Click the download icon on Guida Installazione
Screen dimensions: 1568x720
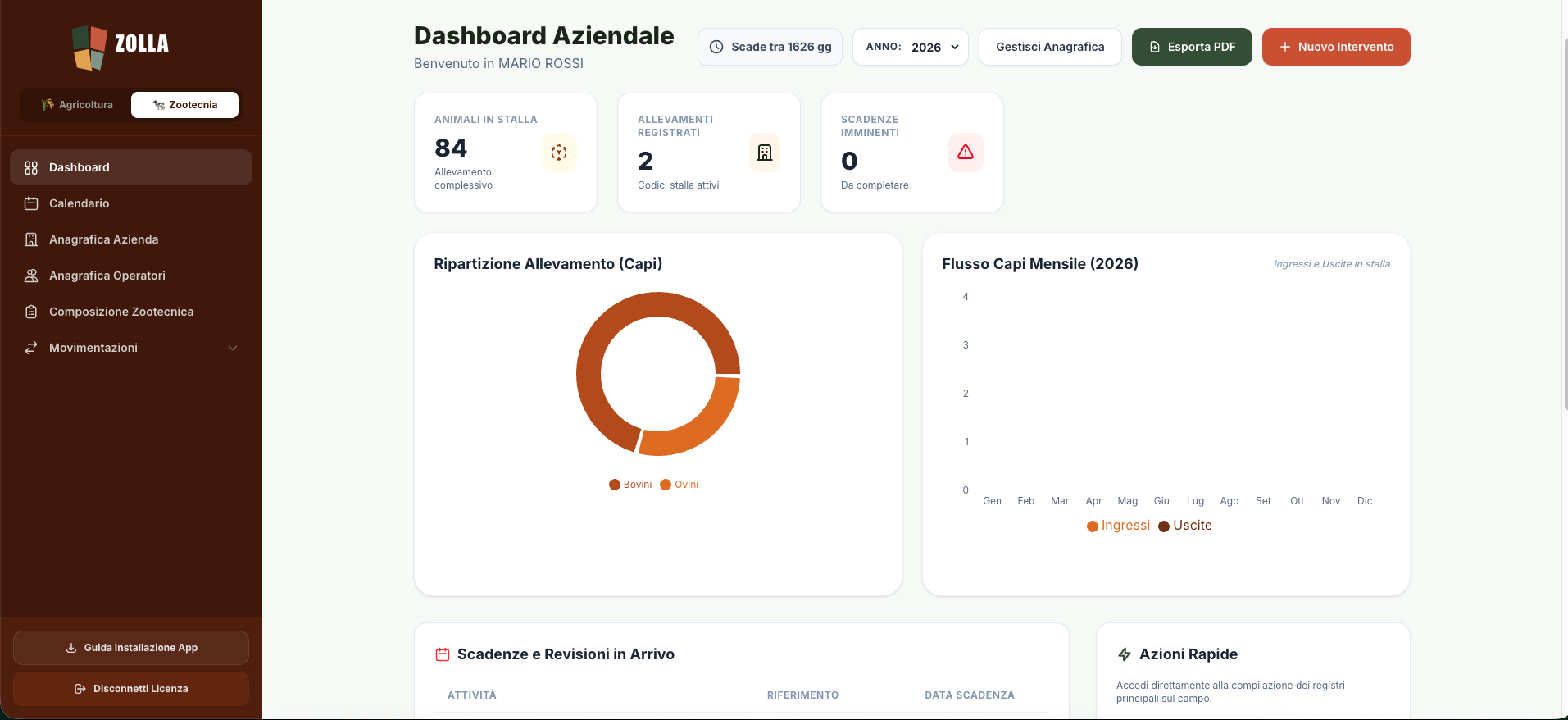click(71, 648)
